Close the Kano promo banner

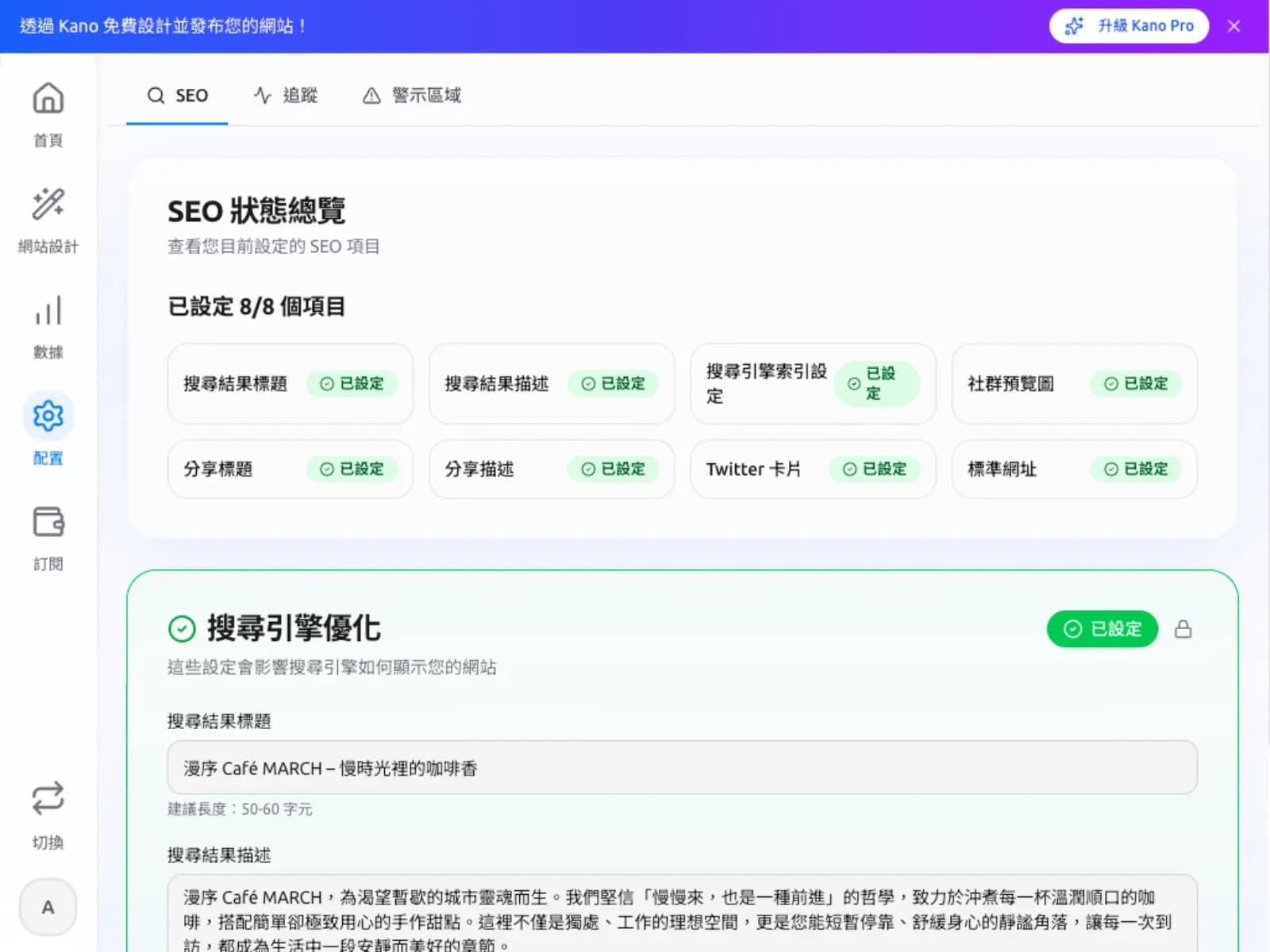[x=1233, y=26]
